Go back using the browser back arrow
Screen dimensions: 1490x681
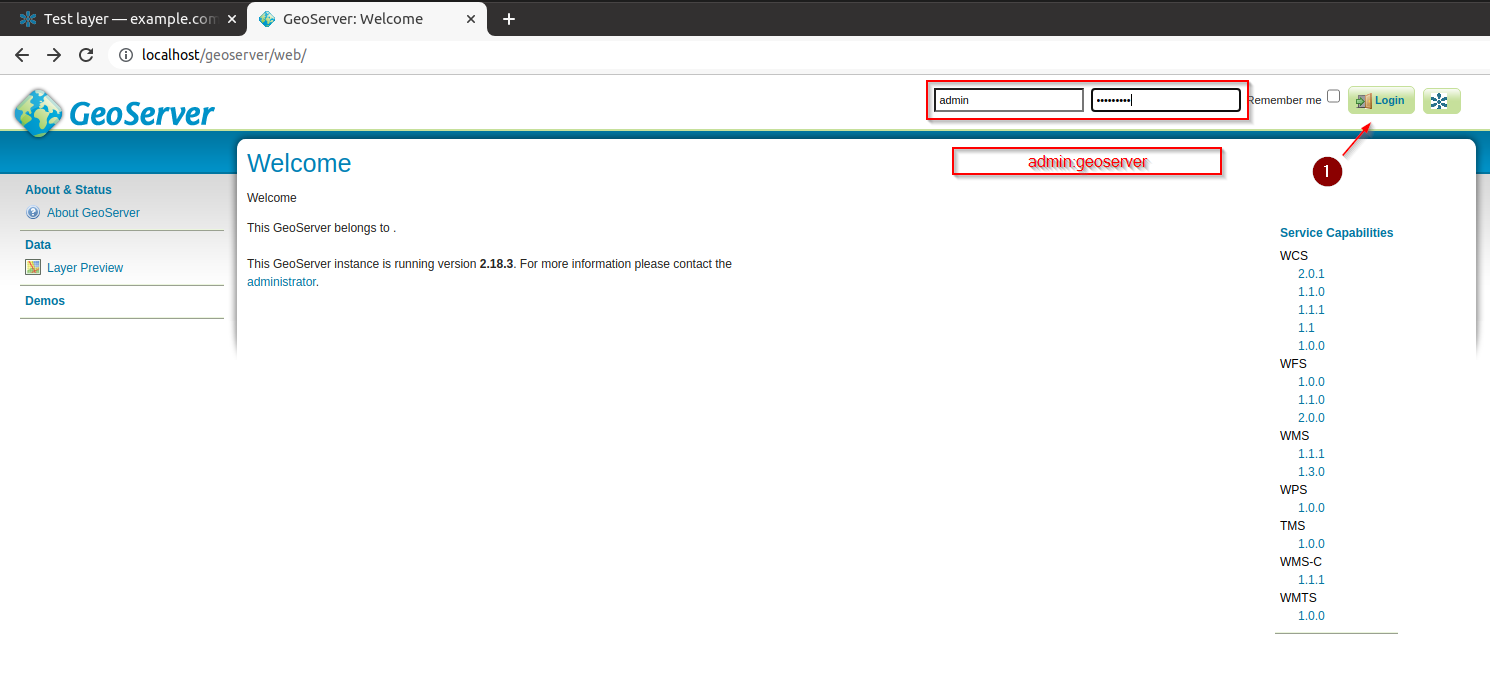(x=22, y=55)
